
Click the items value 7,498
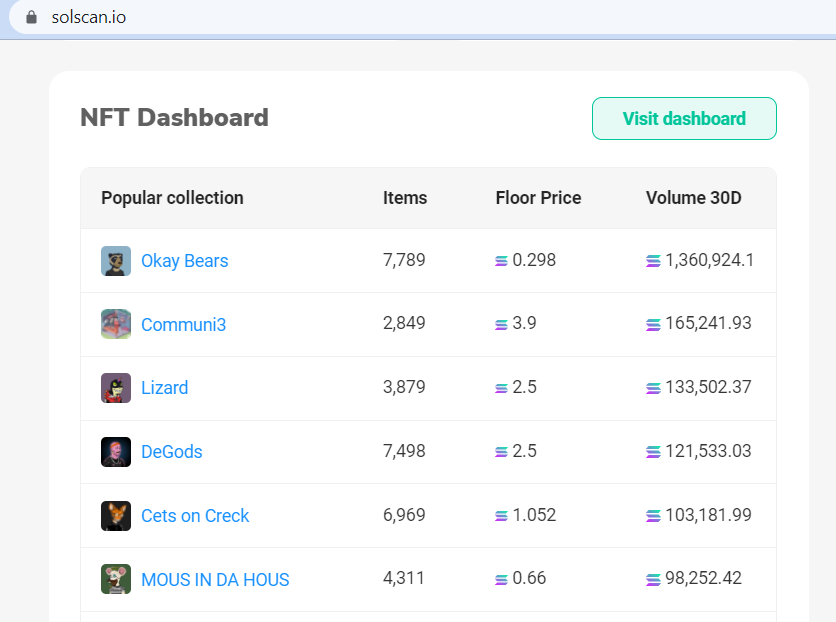(x=404, y=451)
